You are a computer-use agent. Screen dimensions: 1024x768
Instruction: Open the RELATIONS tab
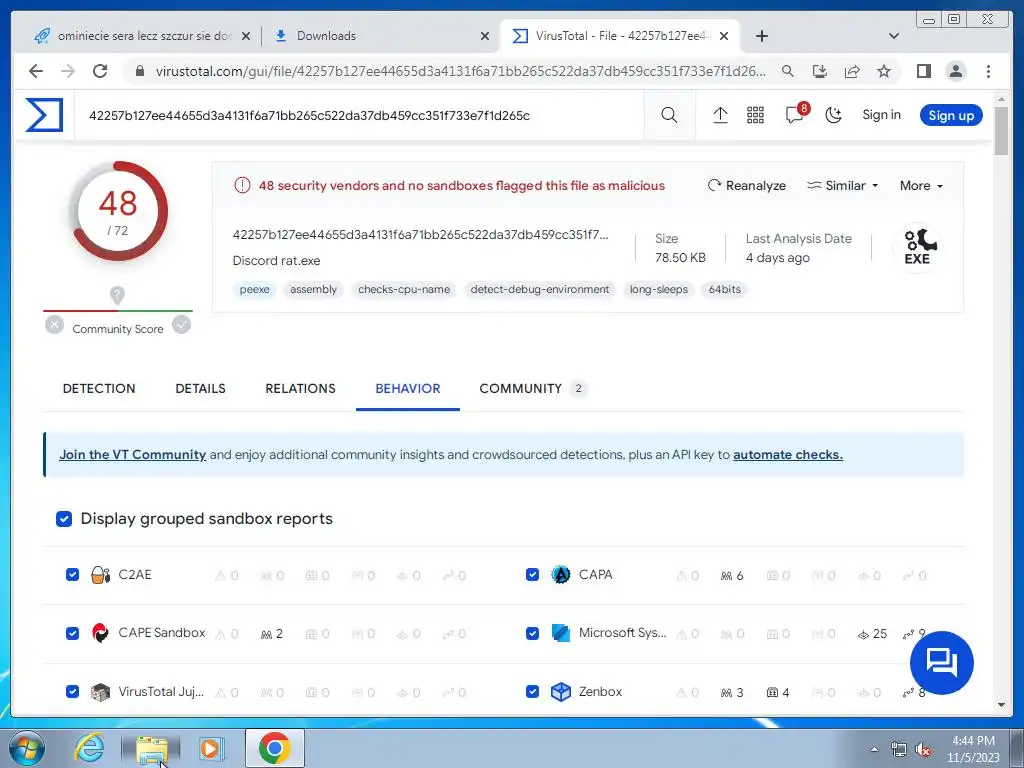click(x=300, y=389)
